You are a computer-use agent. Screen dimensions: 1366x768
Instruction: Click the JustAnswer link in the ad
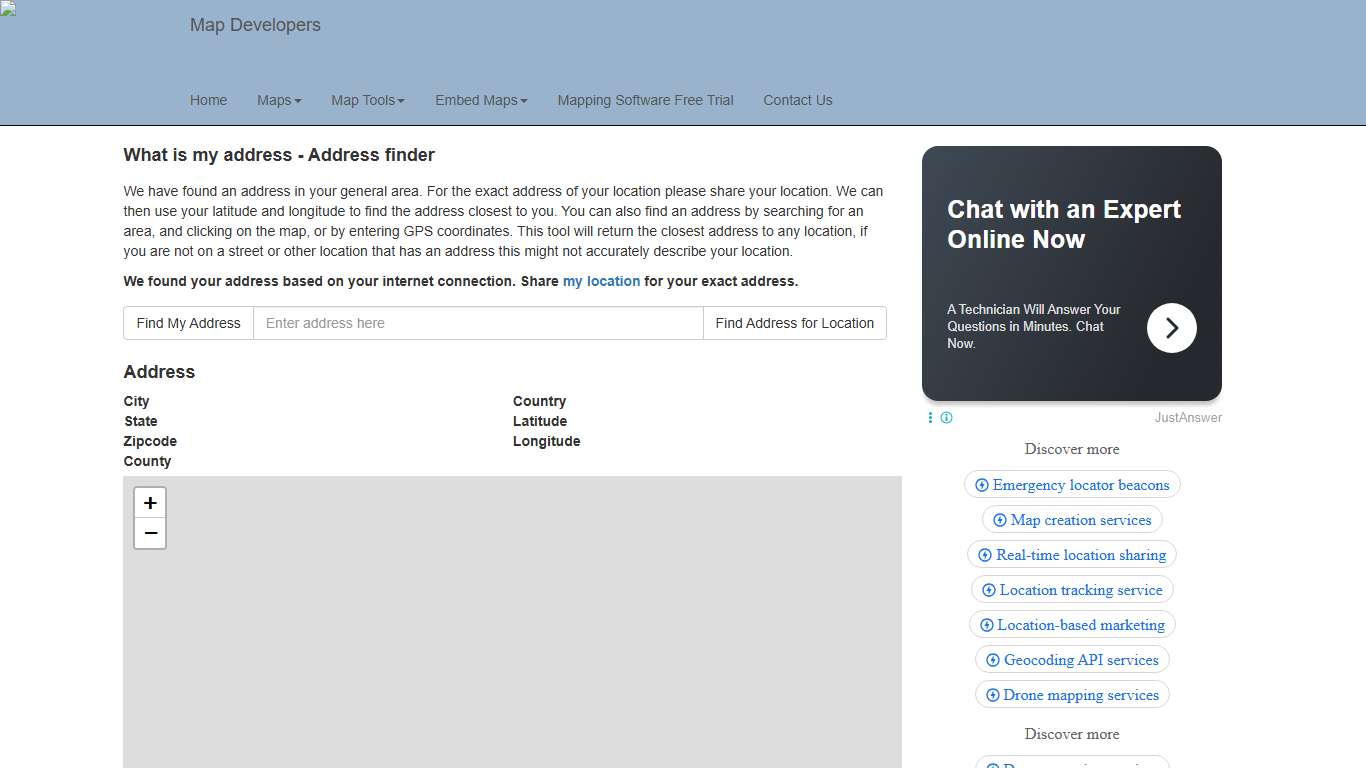coord(1188,417)
